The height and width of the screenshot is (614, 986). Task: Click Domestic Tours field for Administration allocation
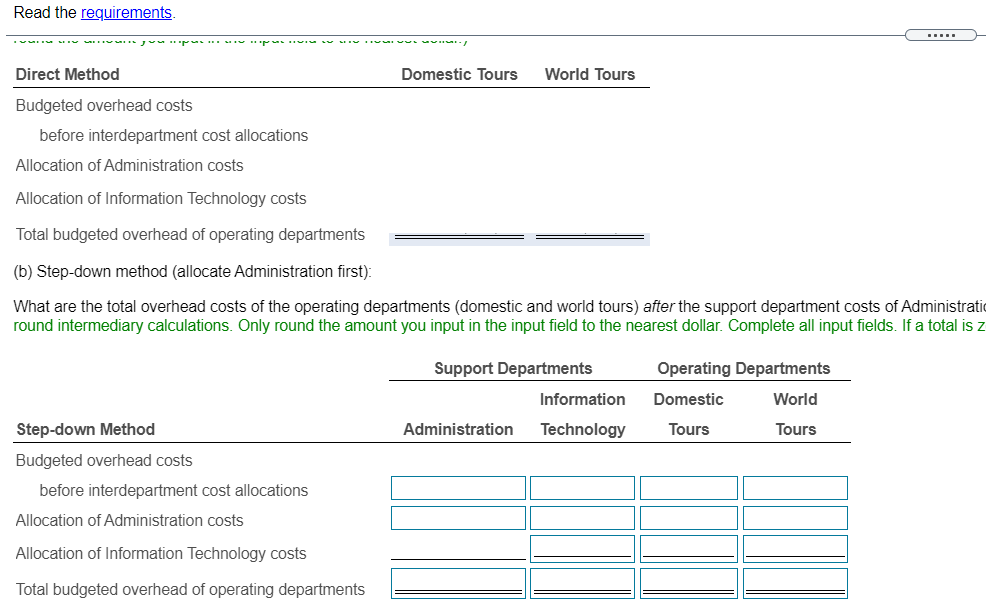[688, 517]
